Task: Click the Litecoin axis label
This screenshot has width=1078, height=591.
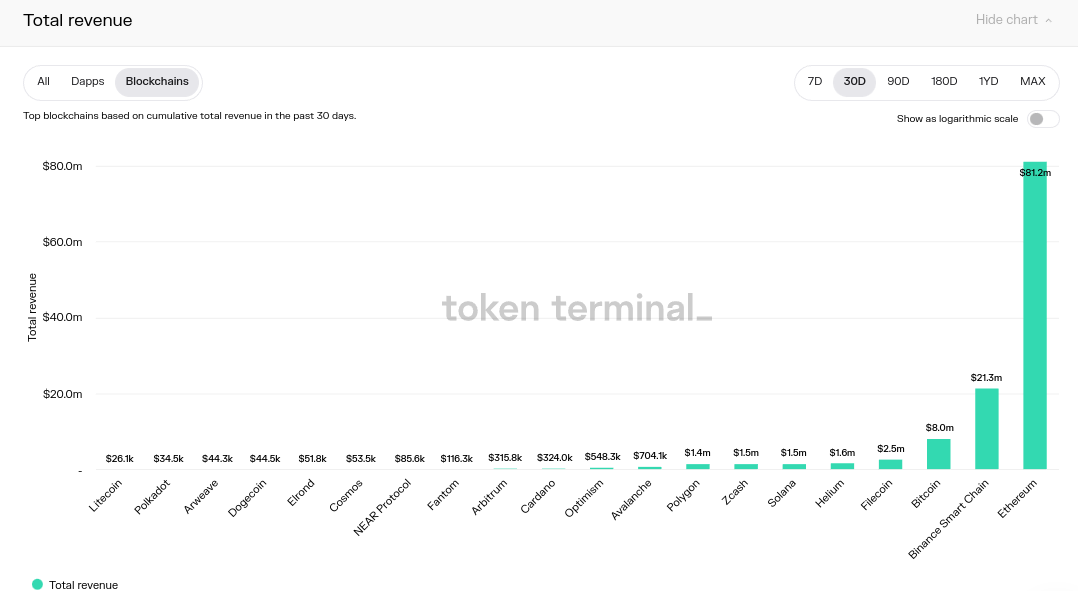Action: (105, 495)
